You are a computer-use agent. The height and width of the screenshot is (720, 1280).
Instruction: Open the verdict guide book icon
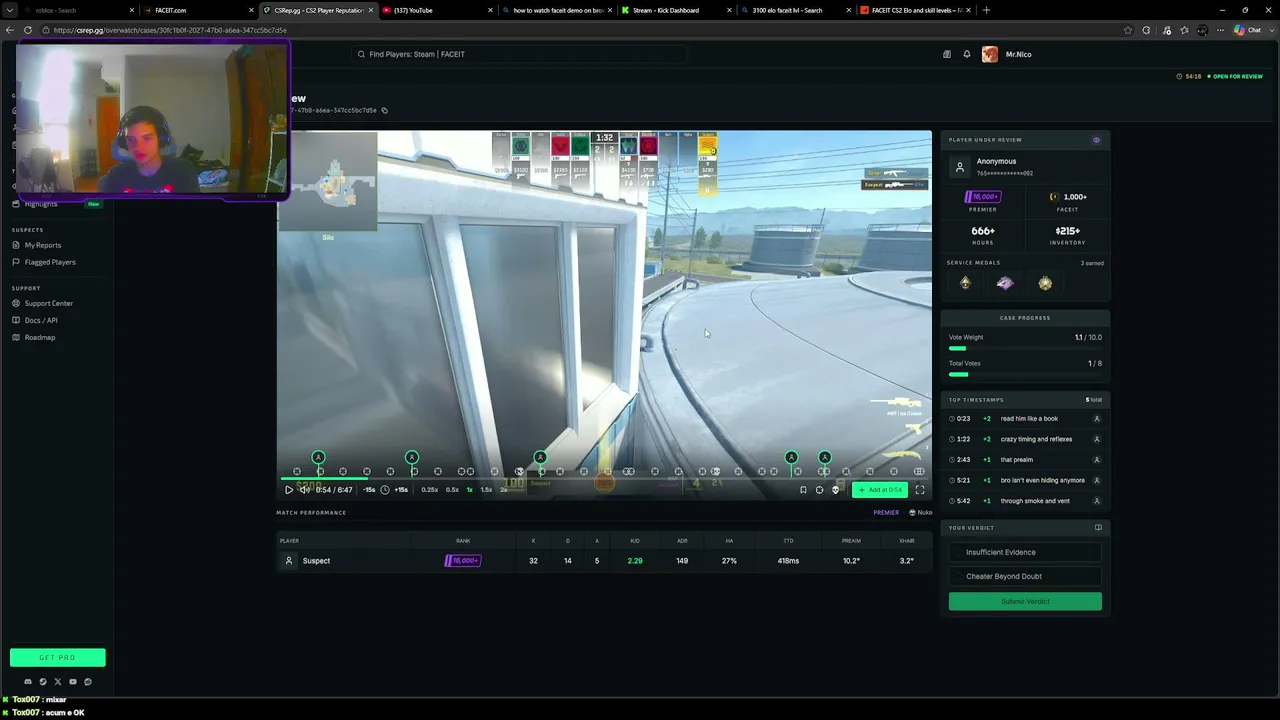tap(1098, 528)
